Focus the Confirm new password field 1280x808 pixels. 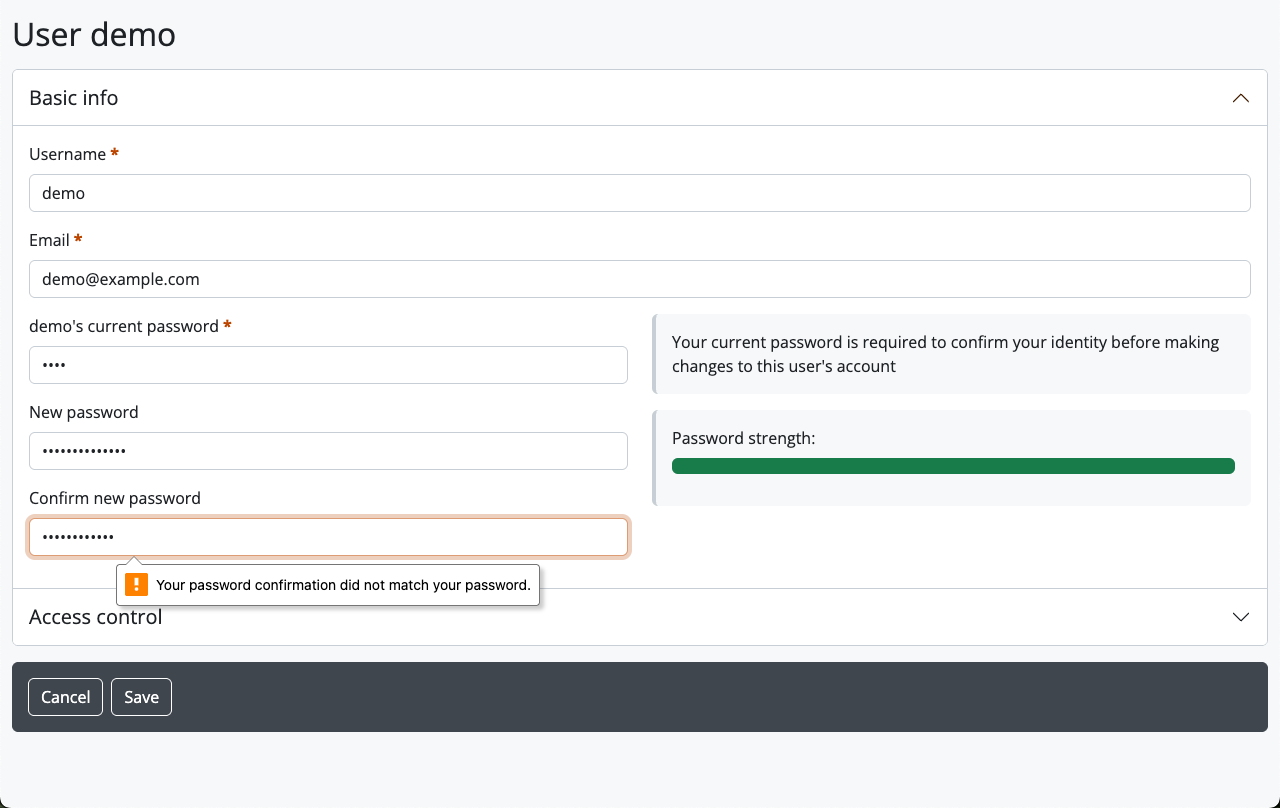[328, 537]
